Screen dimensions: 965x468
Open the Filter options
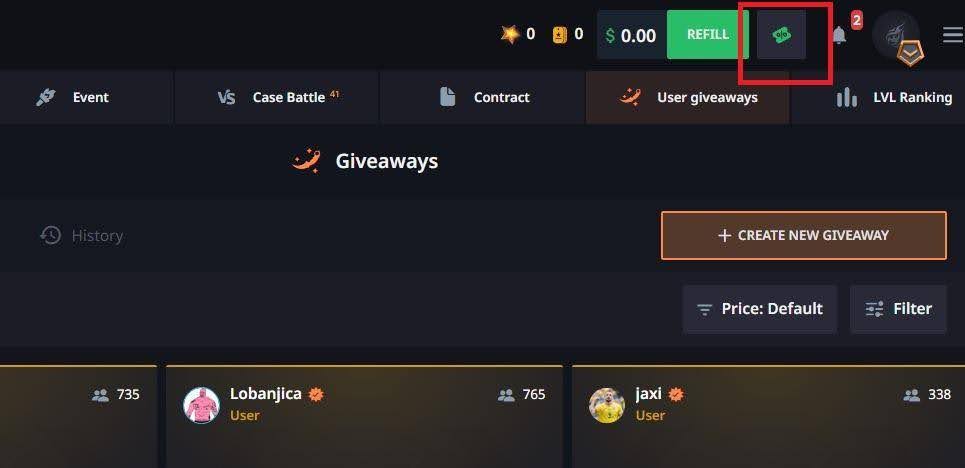(899, 309)
